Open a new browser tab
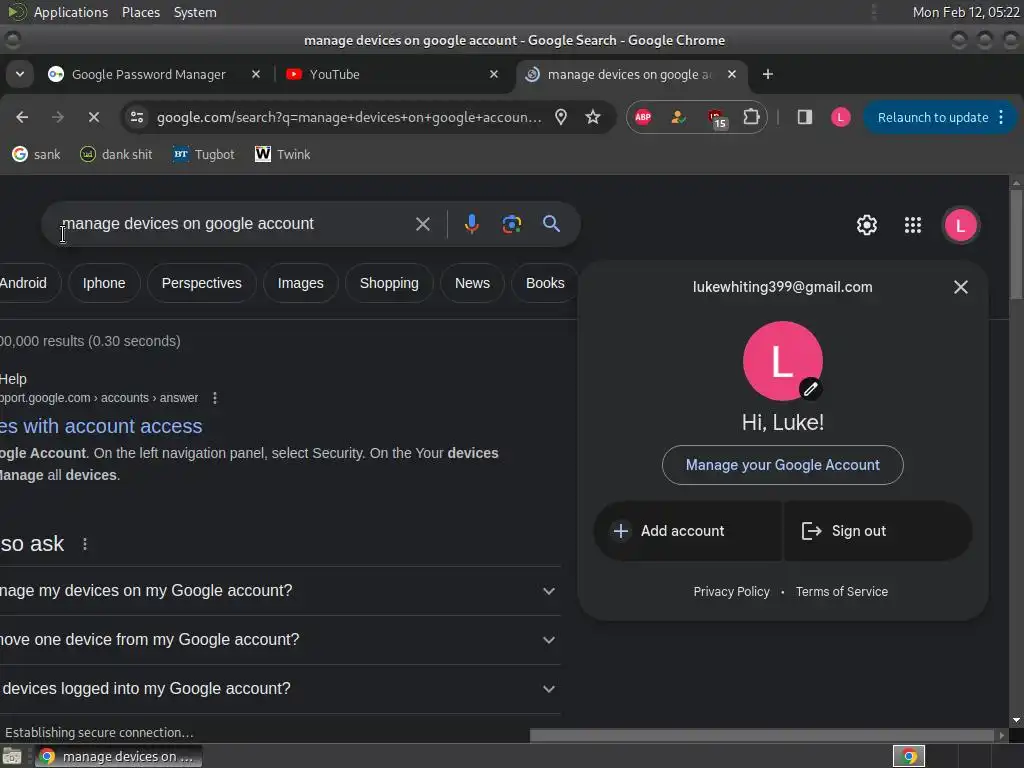1024x768 pixels. [x=767, y=74]
